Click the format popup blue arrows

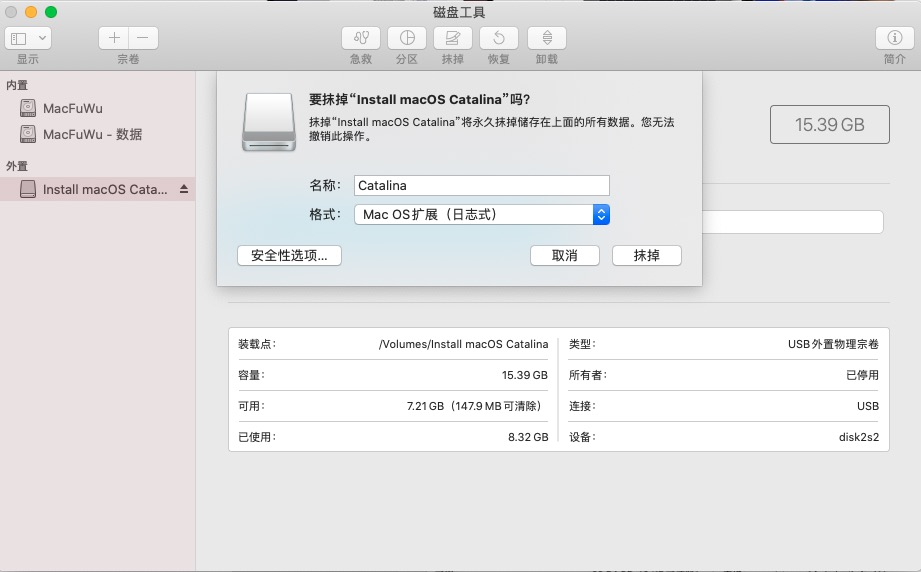click(601, 214)
